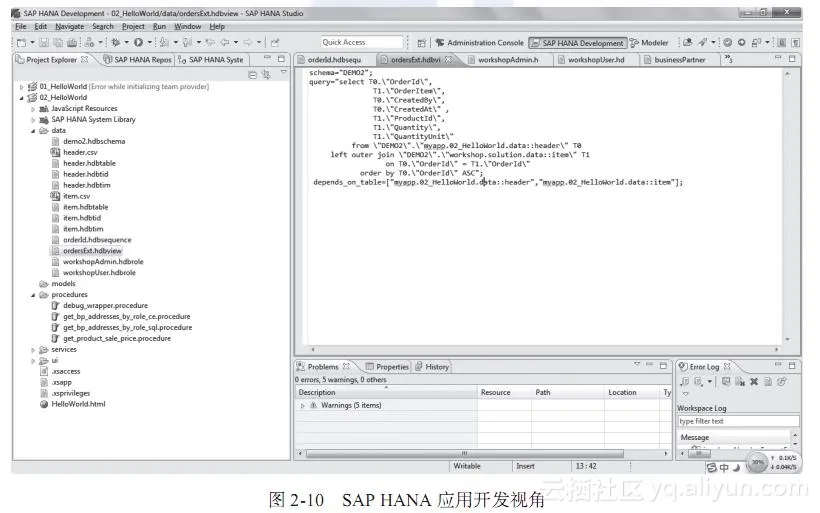Open the Help menu
The width and height of the screenshot is (820, 513).
(x=217, y=27)
